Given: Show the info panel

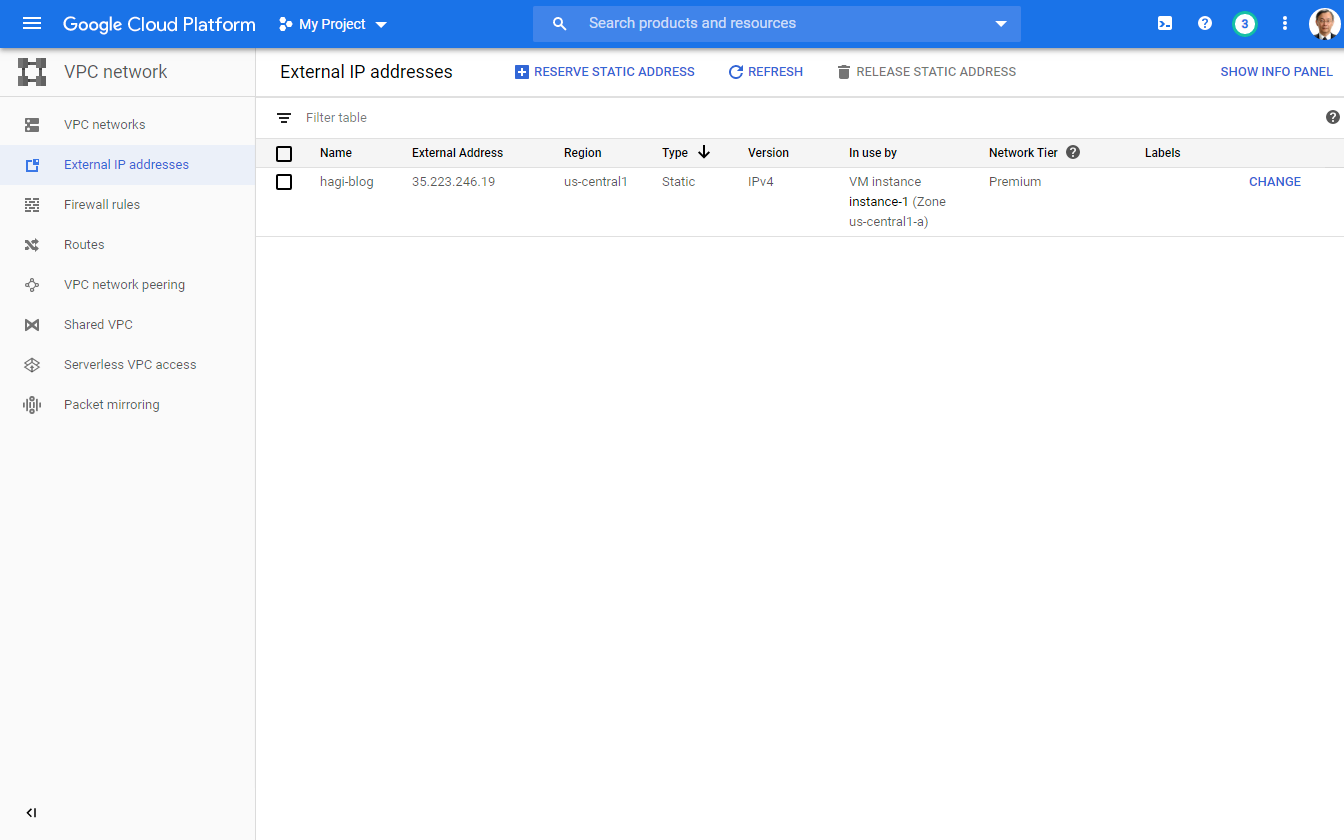Looking at the screenshot, I should pos(1276,72).
